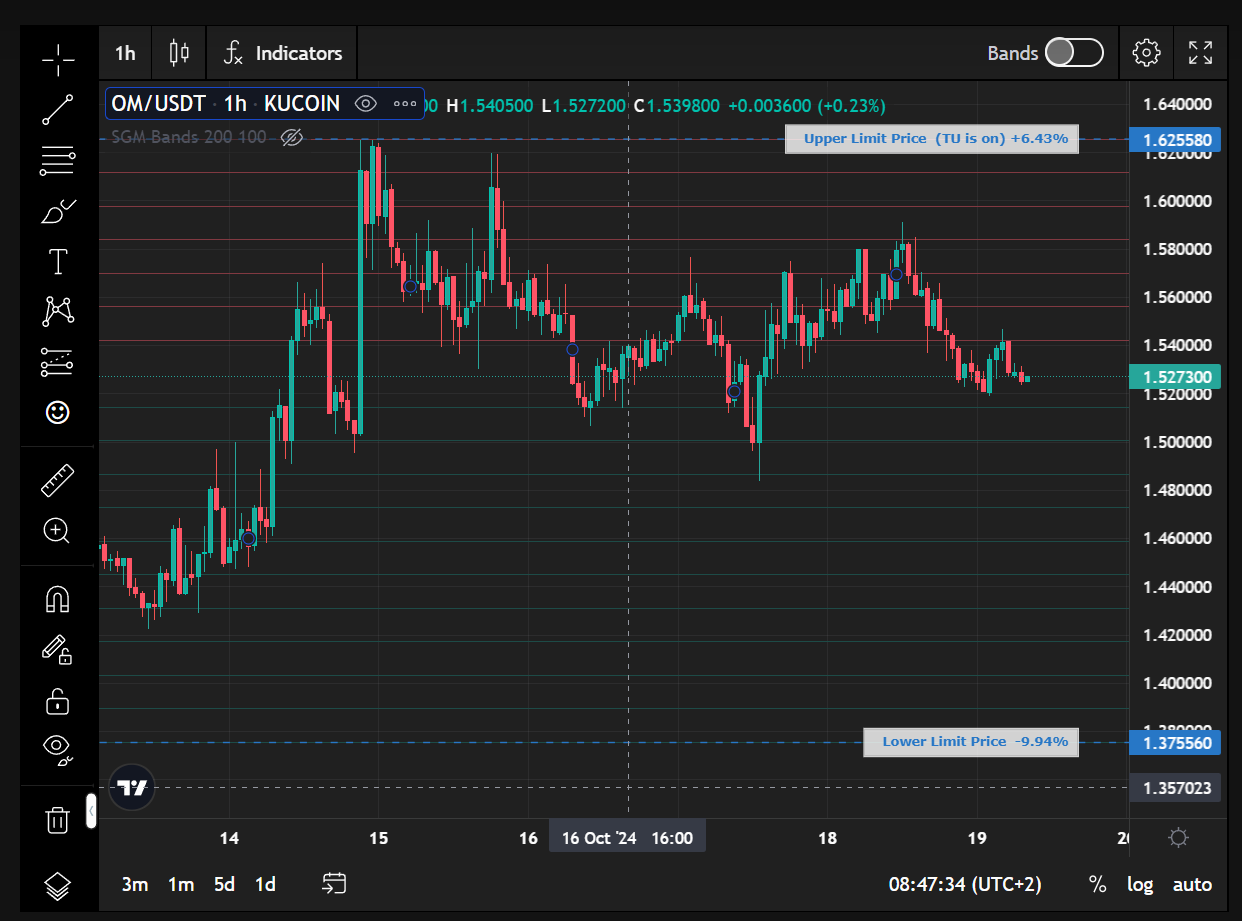
Task: Open the object tree layers icon
Action: 58,885
